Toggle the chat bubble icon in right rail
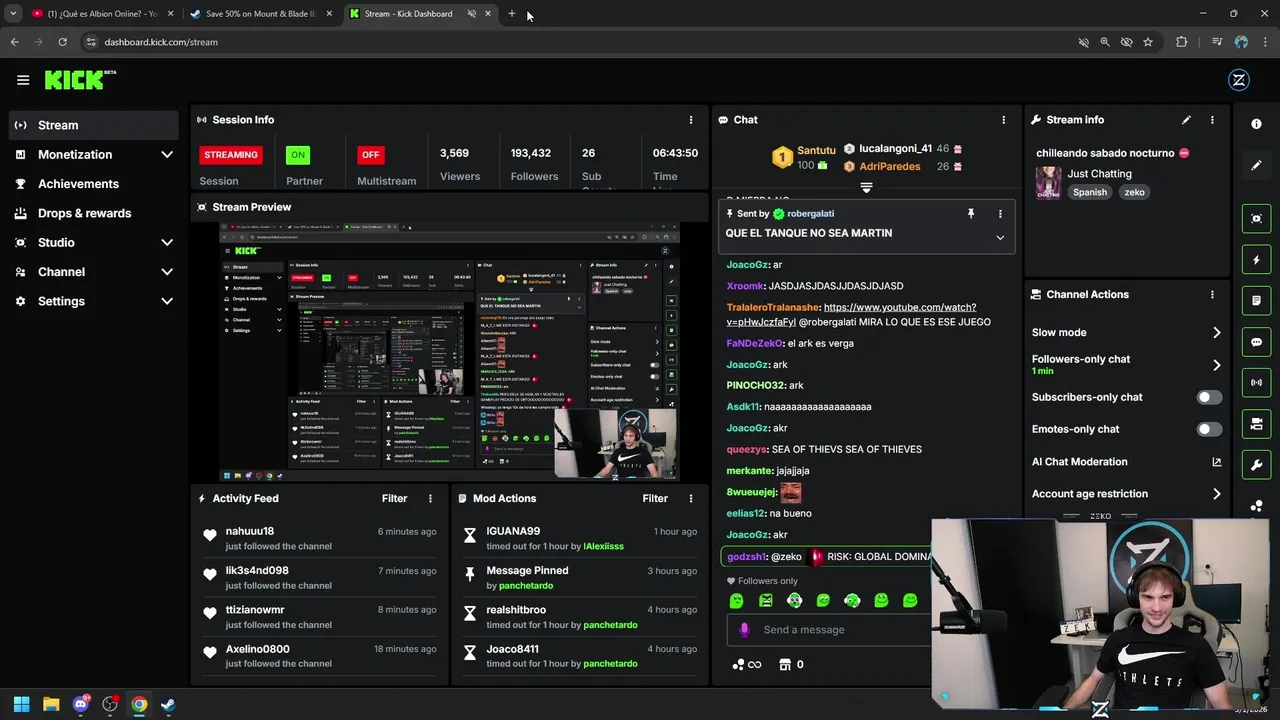This screenshot has height=720, width=1280. (x=1256, y=342)
